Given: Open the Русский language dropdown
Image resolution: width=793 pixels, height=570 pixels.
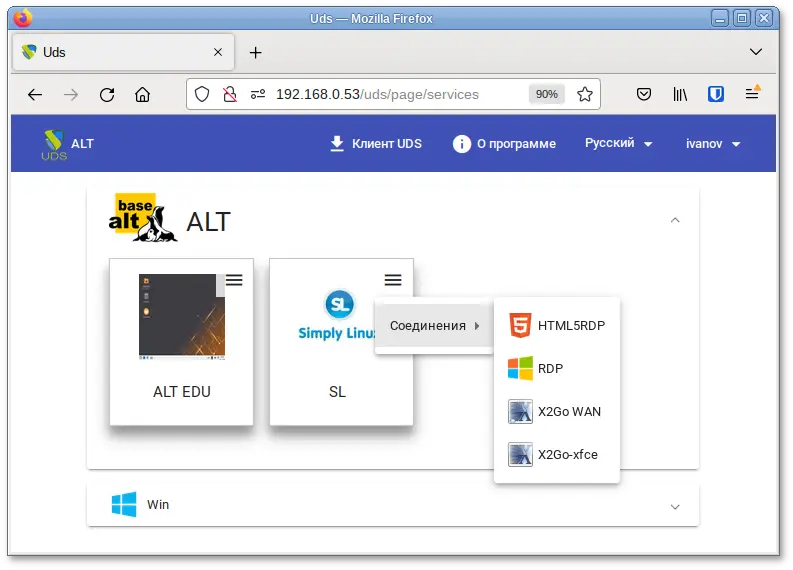Looking at the screenshot, I should pos(618,144).
